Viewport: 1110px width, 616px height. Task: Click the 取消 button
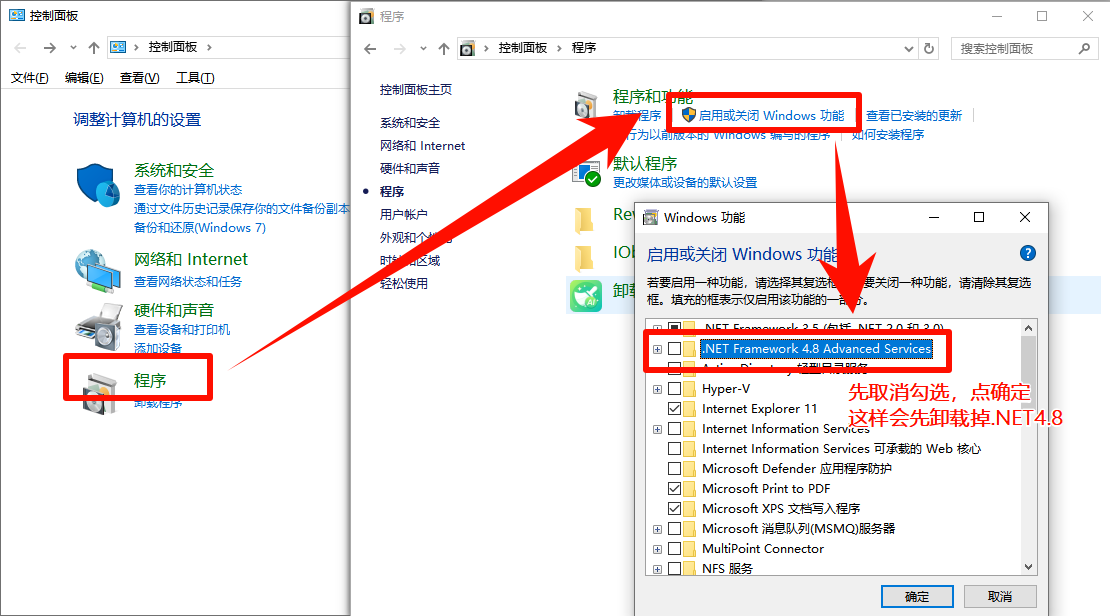pyautogui.click(x=1000, y=596)
